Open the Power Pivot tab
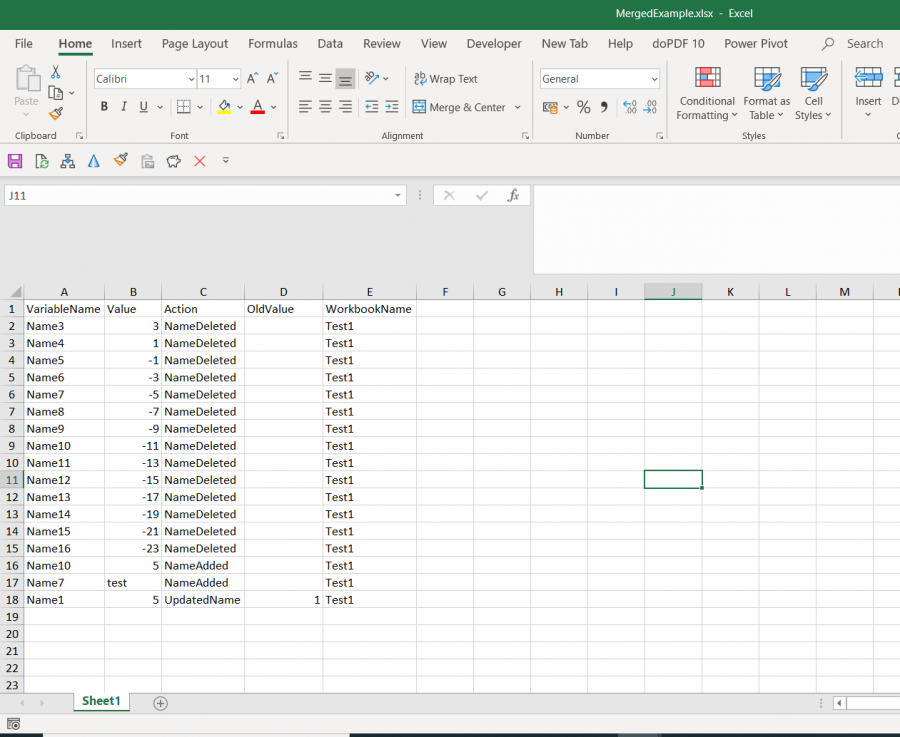Screen dimensions: 900x737 755,44
